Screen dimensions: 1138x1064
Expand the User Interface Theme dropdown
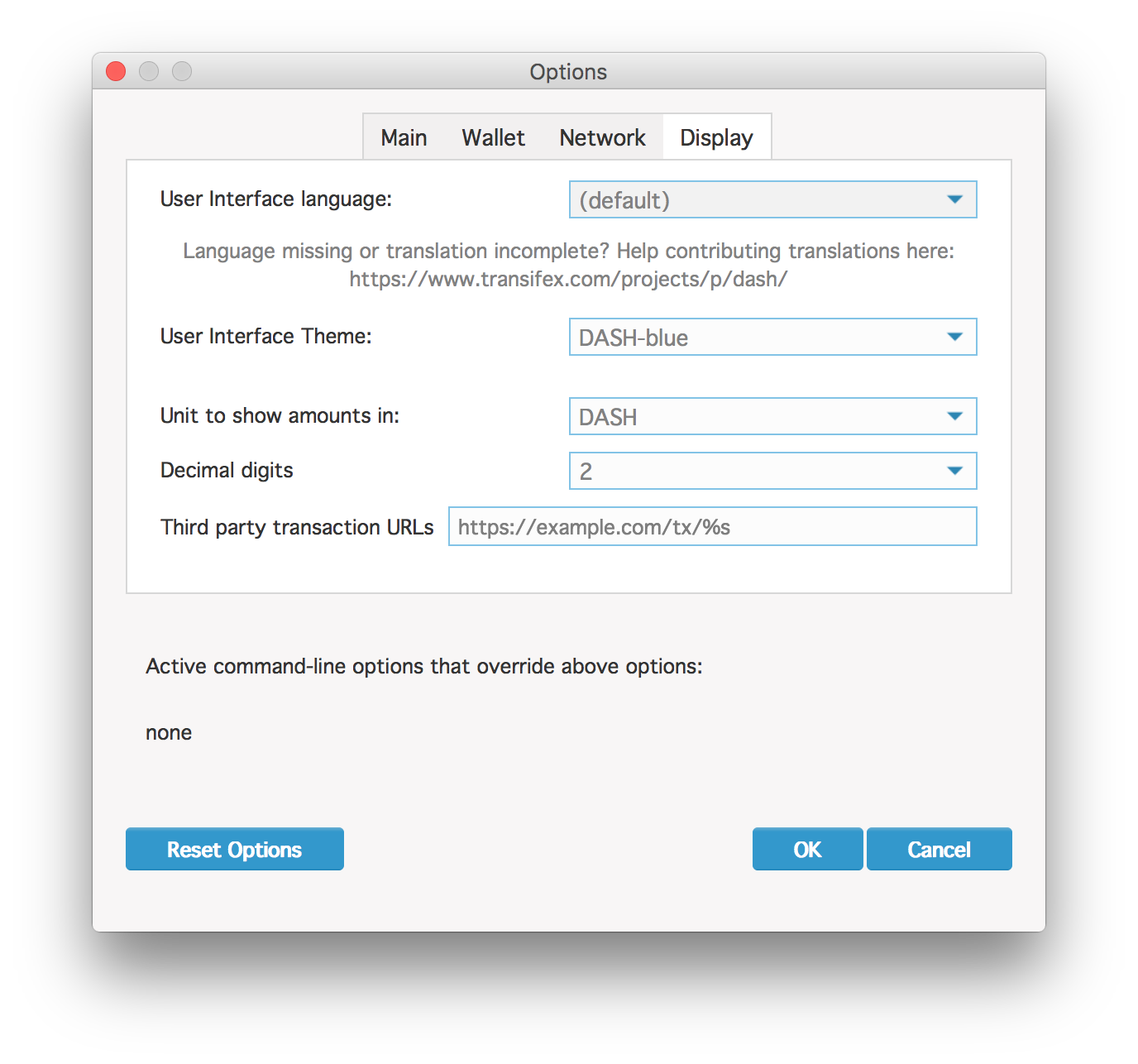tap(772, 337)
